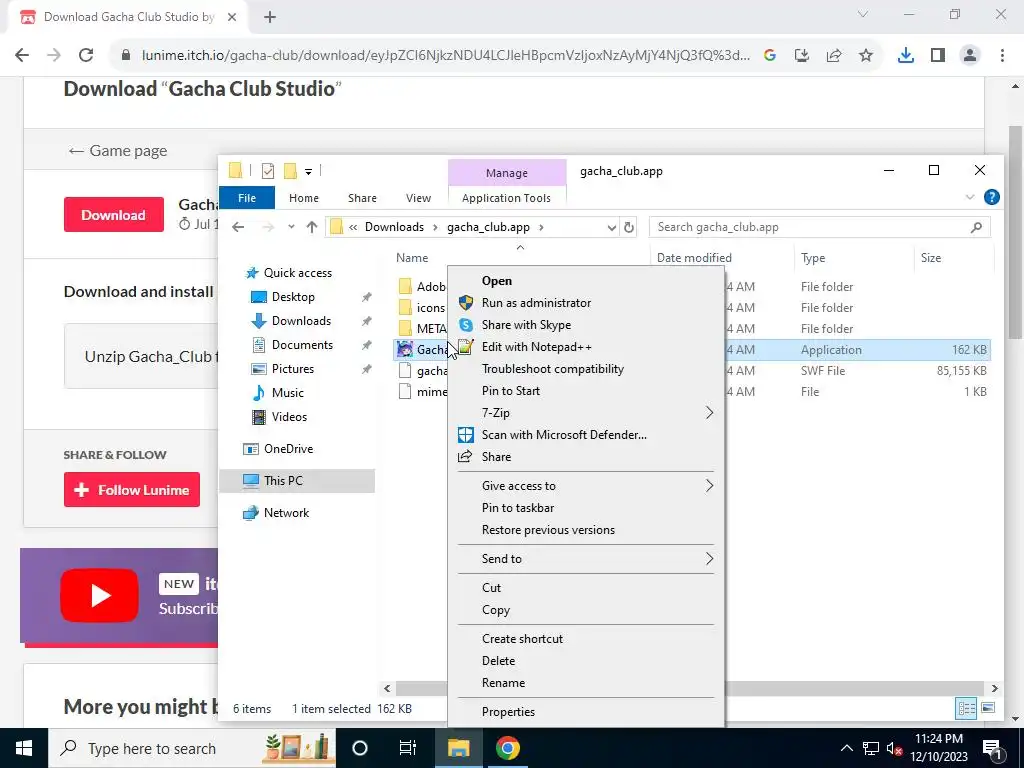Open the File ribbon tab
The width and height of the screenshot is (1024, 768).
click(247, 198)
